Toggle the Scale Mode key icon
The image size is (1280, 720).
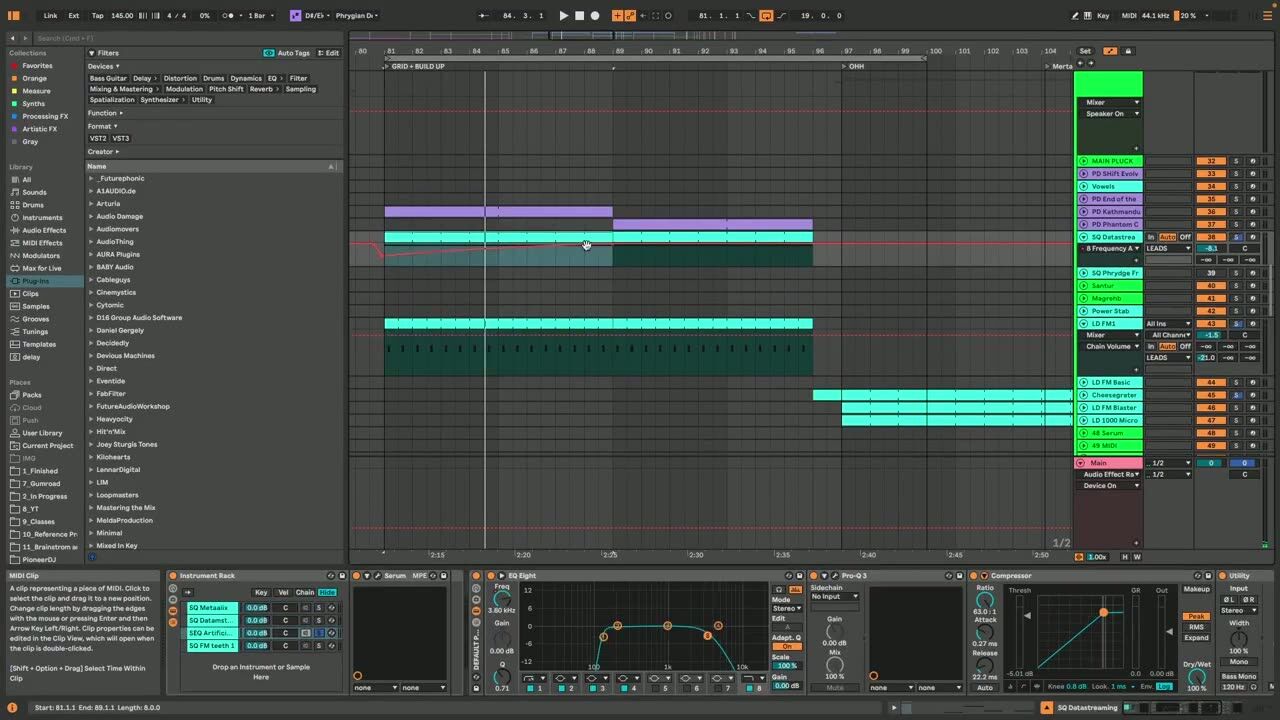pos(295,16)
